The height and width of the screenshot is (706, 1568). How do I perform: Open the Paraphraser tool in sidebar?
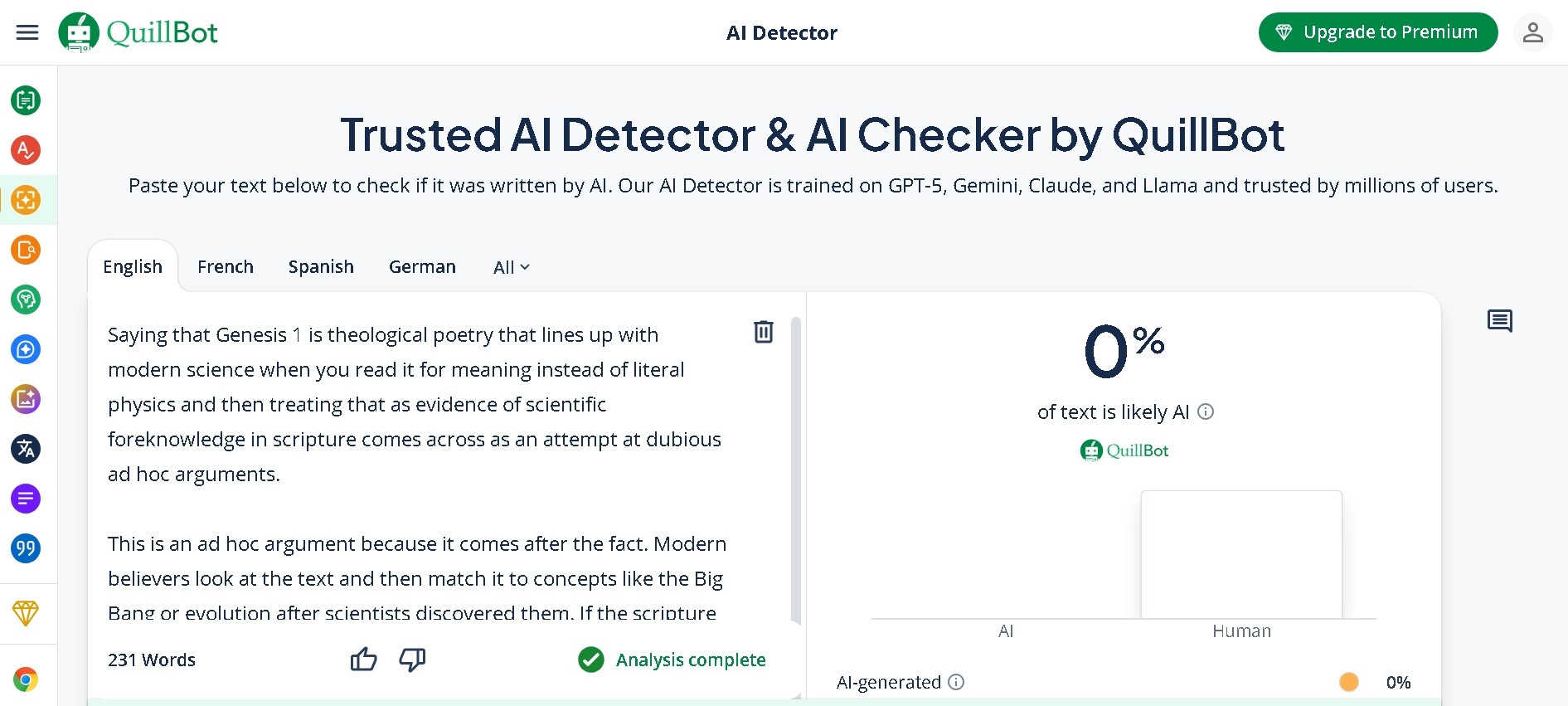26,100
